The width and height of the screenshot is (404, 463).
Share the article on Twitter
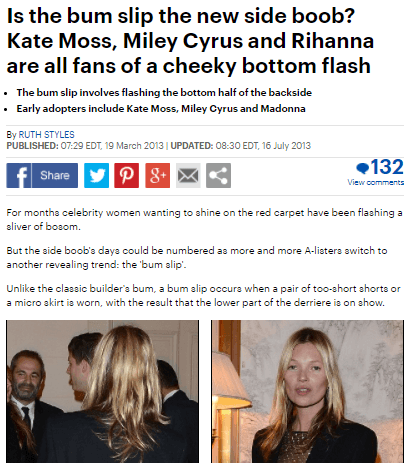[96, 175]
